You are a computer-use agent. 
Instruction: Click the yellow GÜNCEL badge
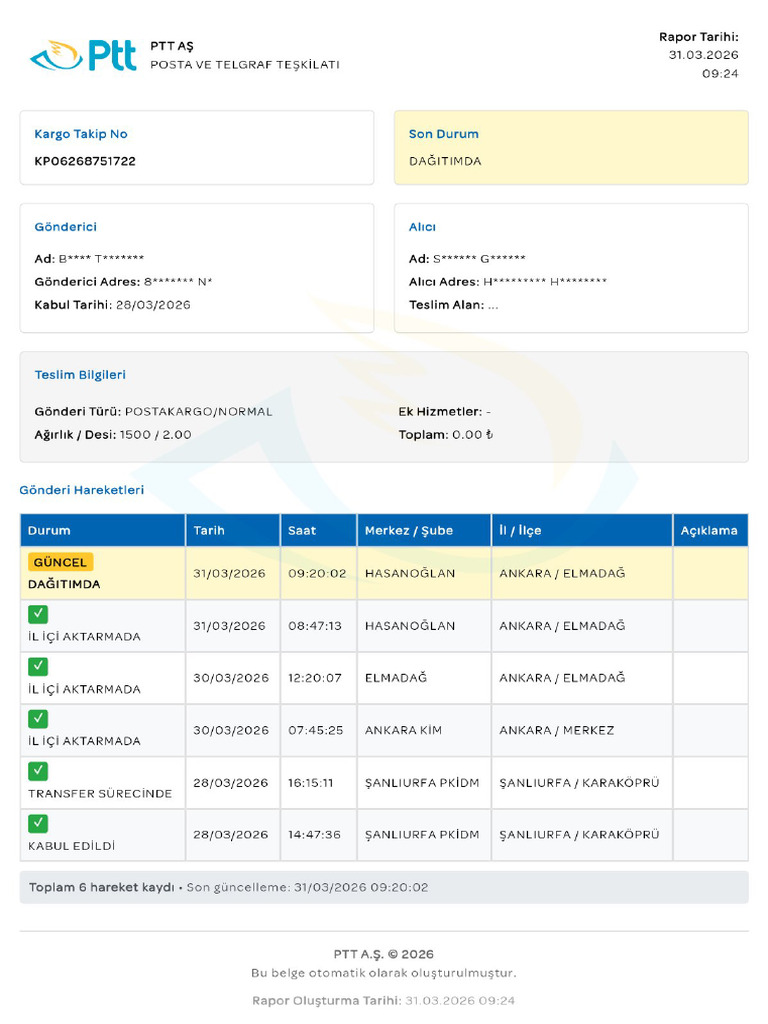[x=60, y=562]
